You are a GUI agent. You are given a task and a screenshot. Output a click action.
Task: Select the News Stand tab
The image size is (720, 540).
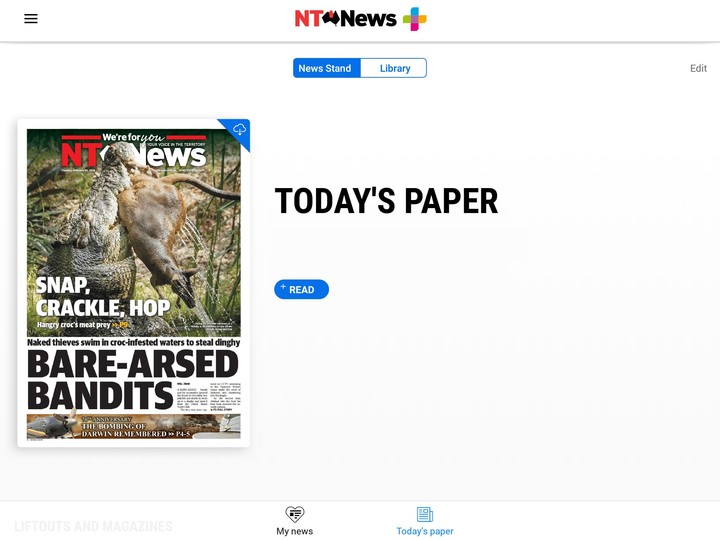pos(327,68)
